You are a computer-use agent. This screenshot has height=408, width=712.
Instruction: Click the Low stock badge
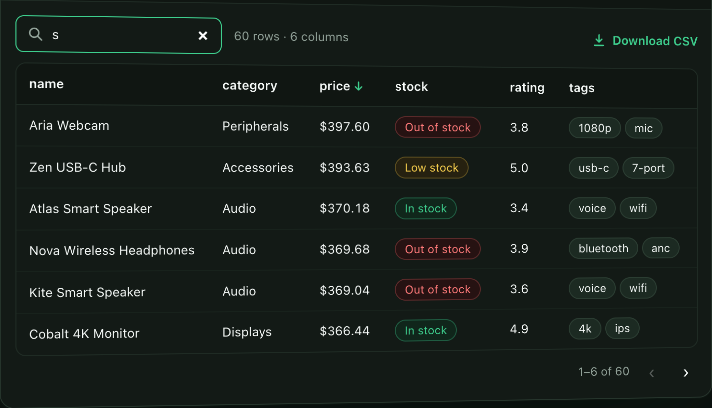[431, 168]
